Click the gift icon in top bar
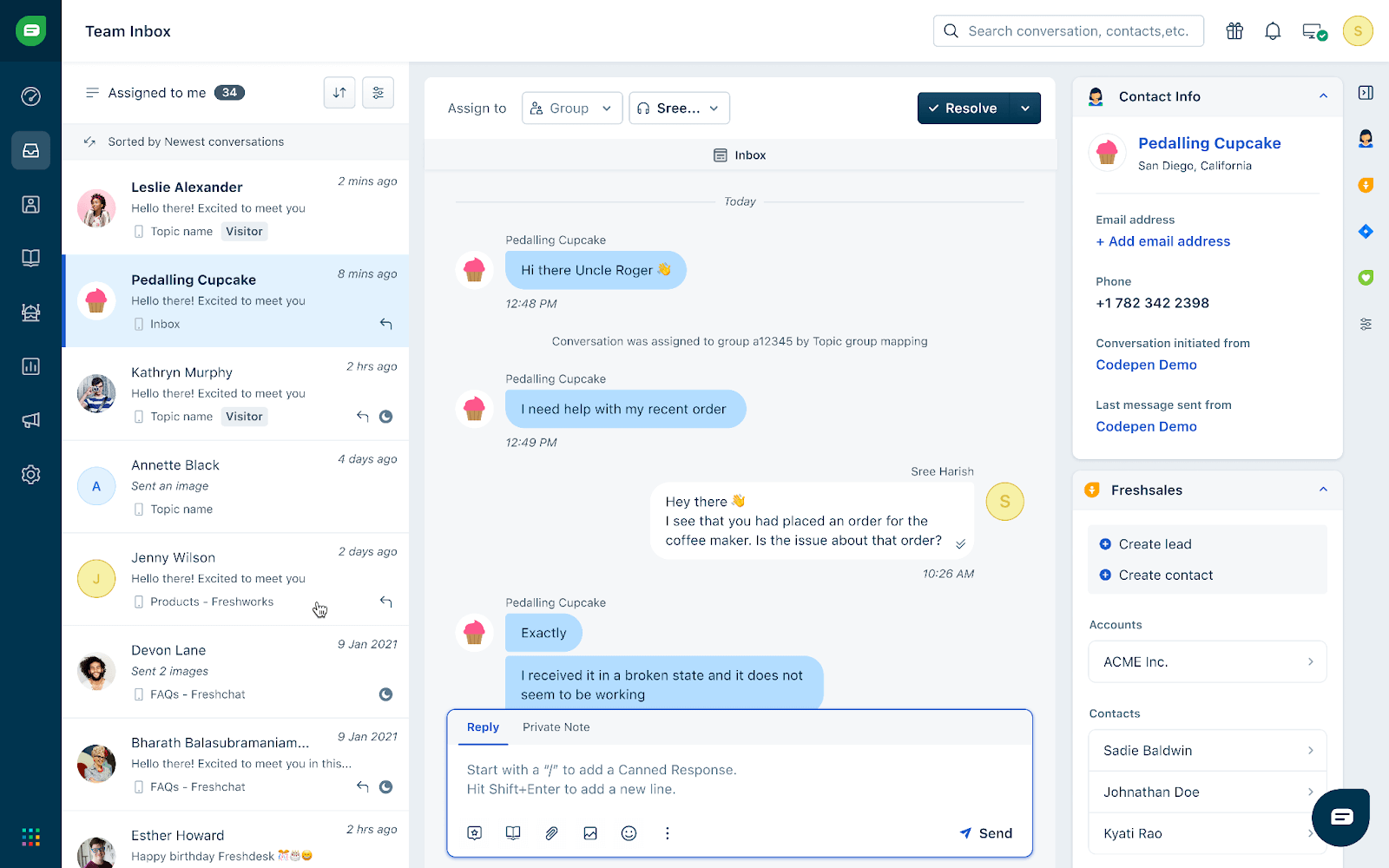 point(1234,31)
